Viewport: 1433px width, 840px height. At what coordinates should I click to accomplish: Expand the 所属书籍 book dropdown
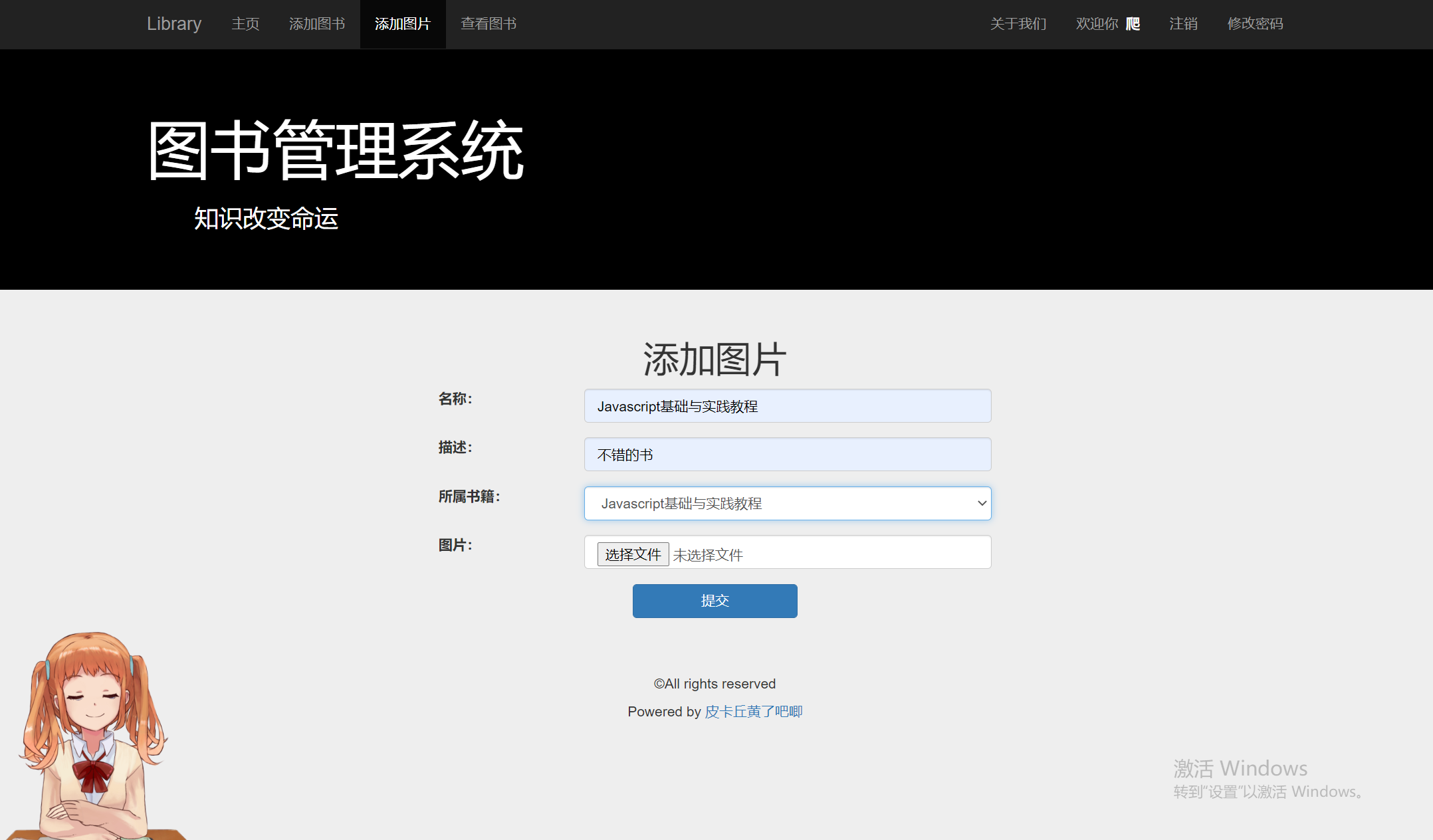tap(787, 503)
